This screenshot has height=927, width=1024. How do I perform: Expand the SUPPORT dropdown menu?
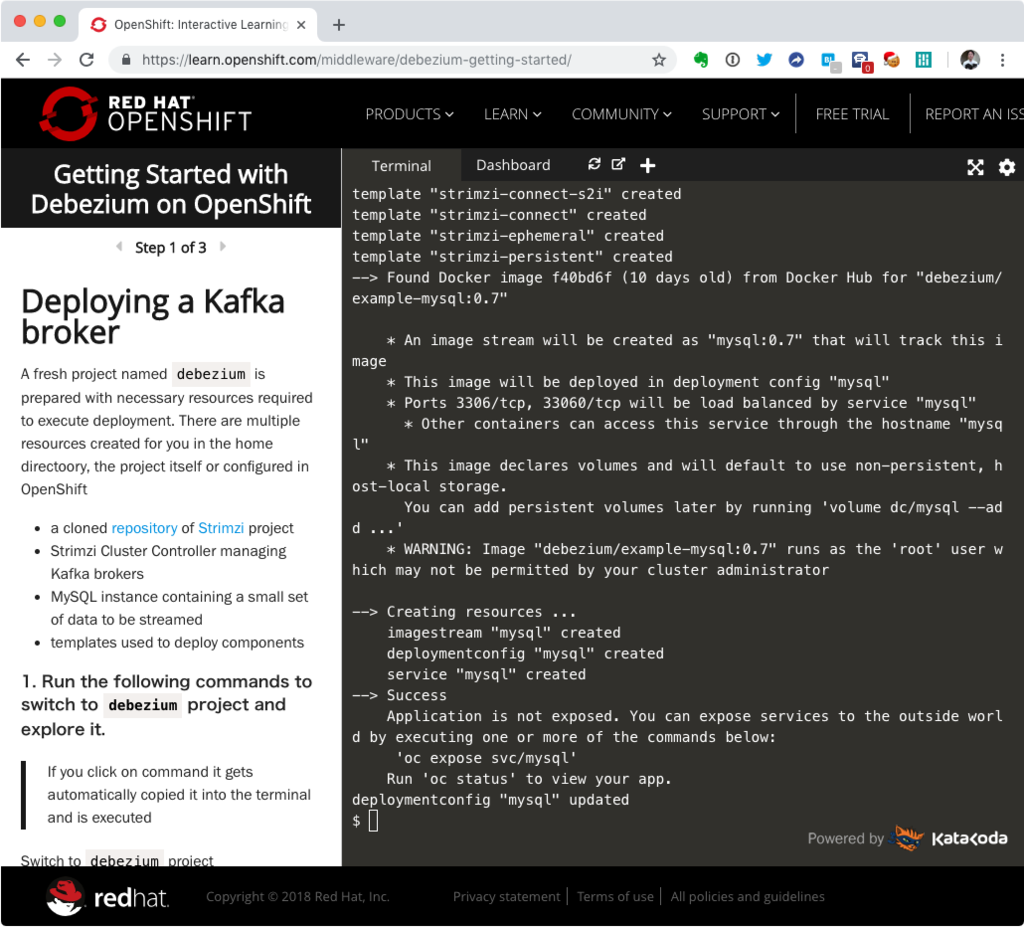741,114
